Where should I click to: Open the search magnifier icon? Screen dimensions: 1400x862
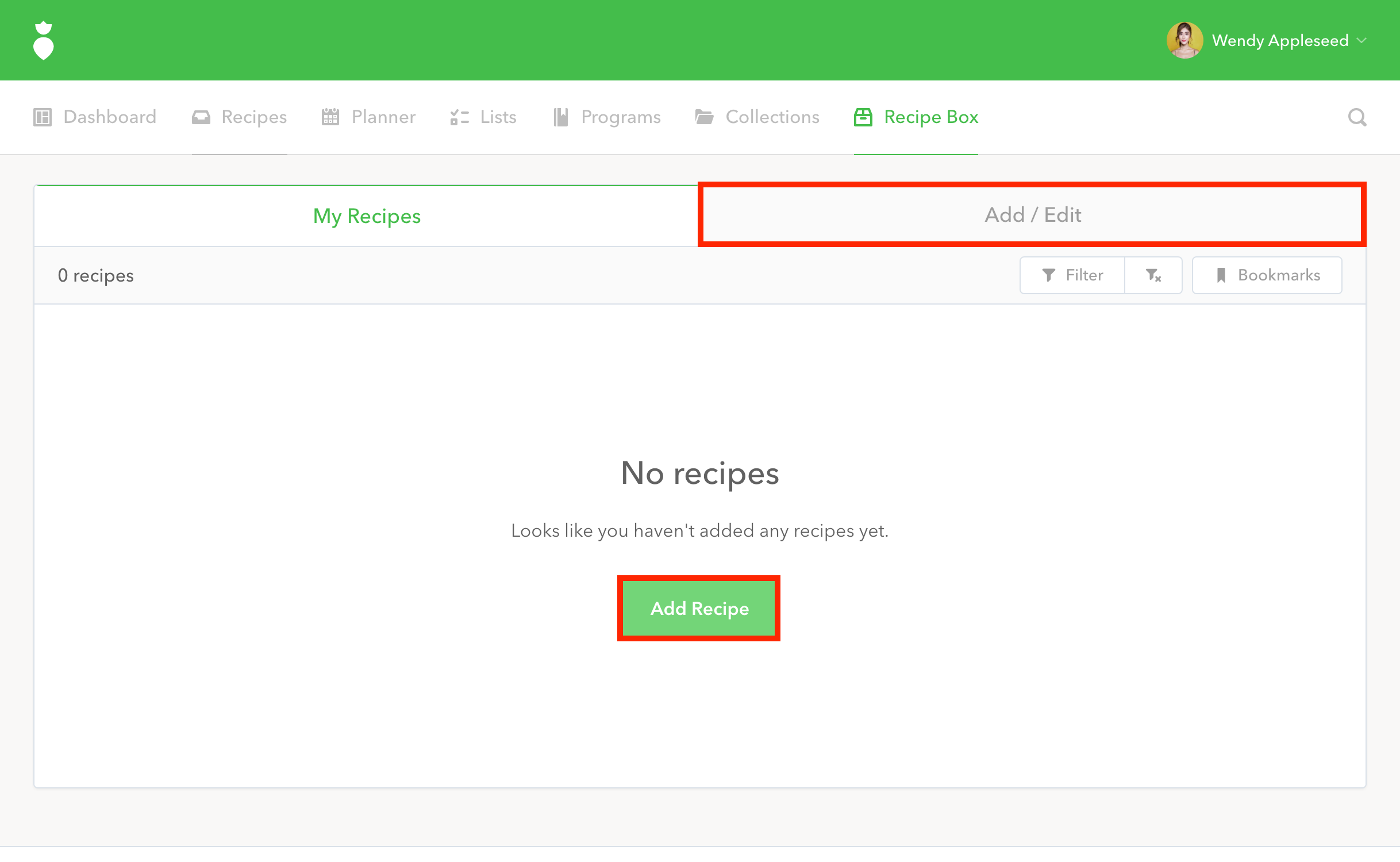point(1357,117)
